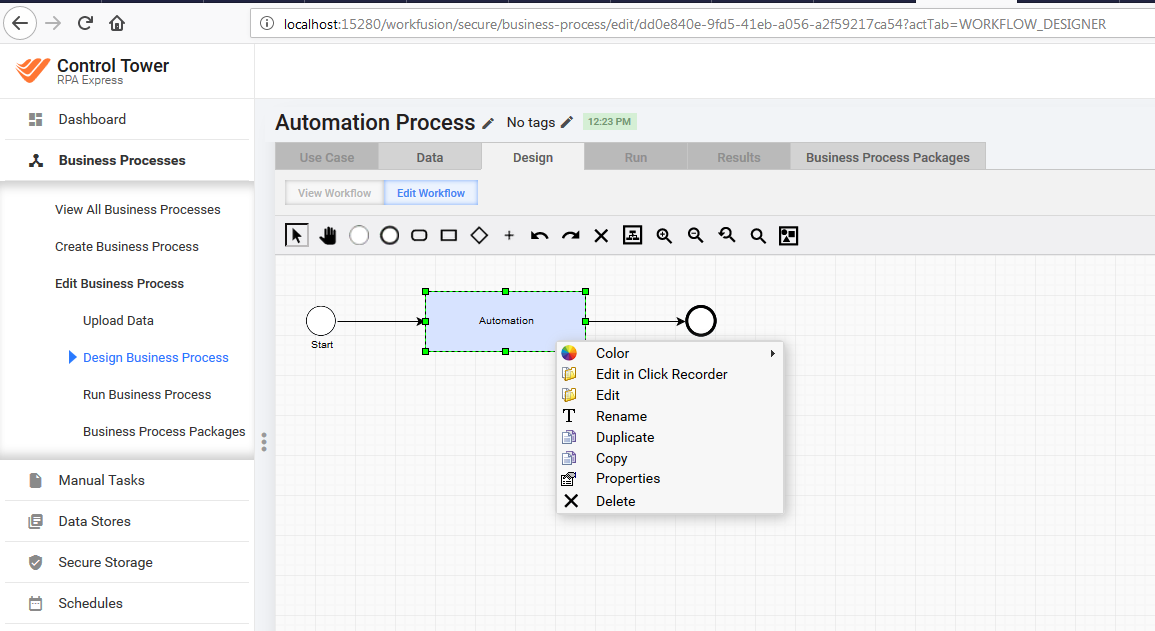Add an end event bold circle
Viewport: 1155px width, 631px height.
(x=390, y=236)
